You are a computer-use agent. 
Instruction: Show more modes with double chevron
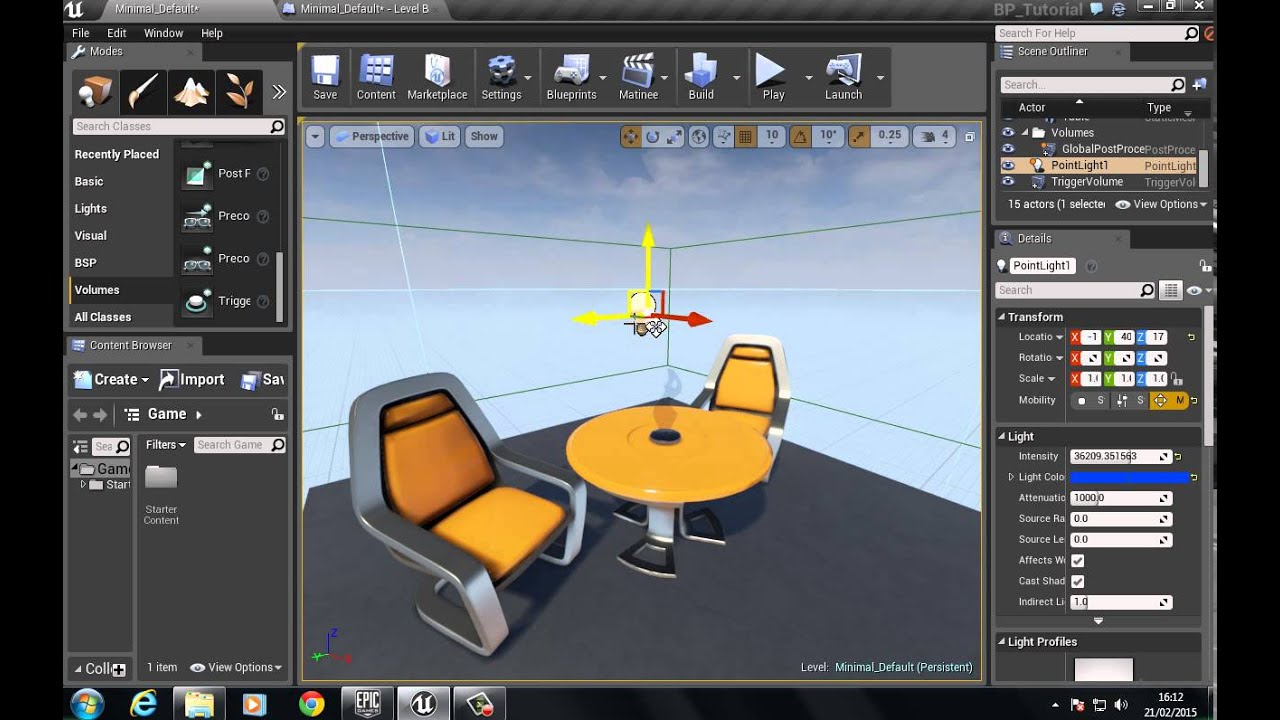coord(279,92)
